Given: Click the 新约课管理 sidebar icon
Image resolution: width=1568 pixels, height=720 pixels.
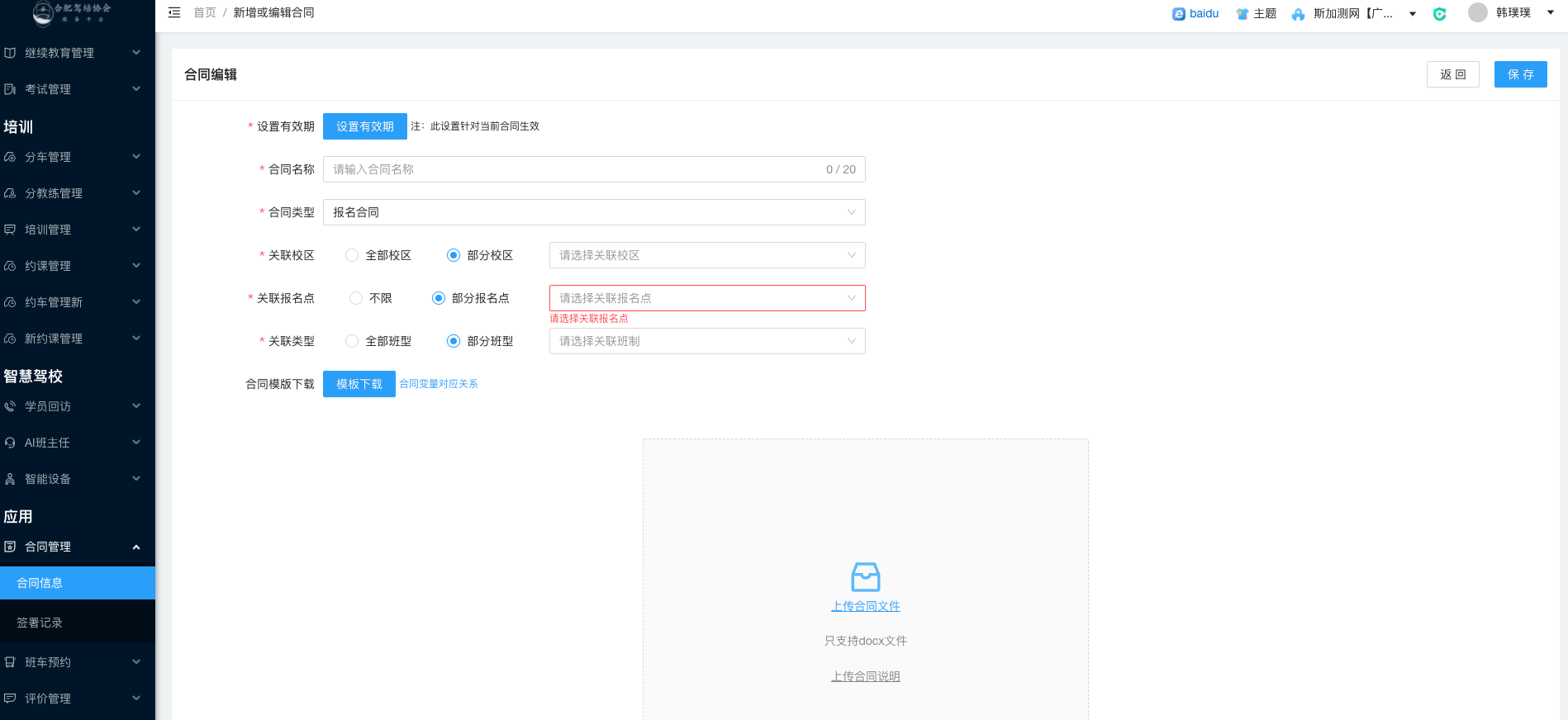Looking at the screenshot, I should [x=10, y=339].
